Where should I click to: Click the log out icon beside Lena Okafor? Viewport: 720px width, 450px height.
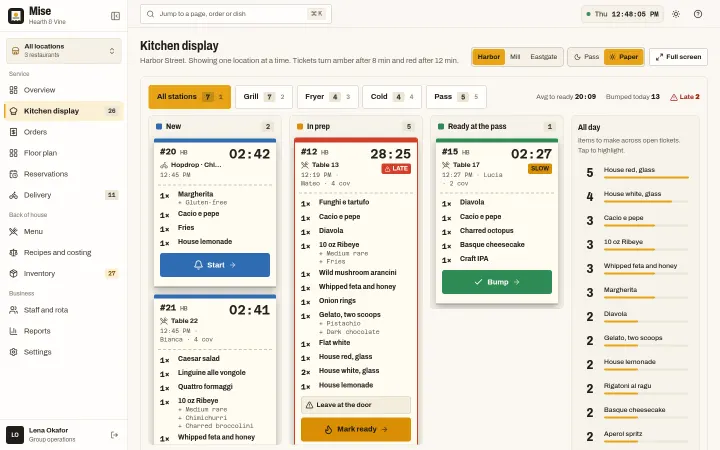(114, 435)
